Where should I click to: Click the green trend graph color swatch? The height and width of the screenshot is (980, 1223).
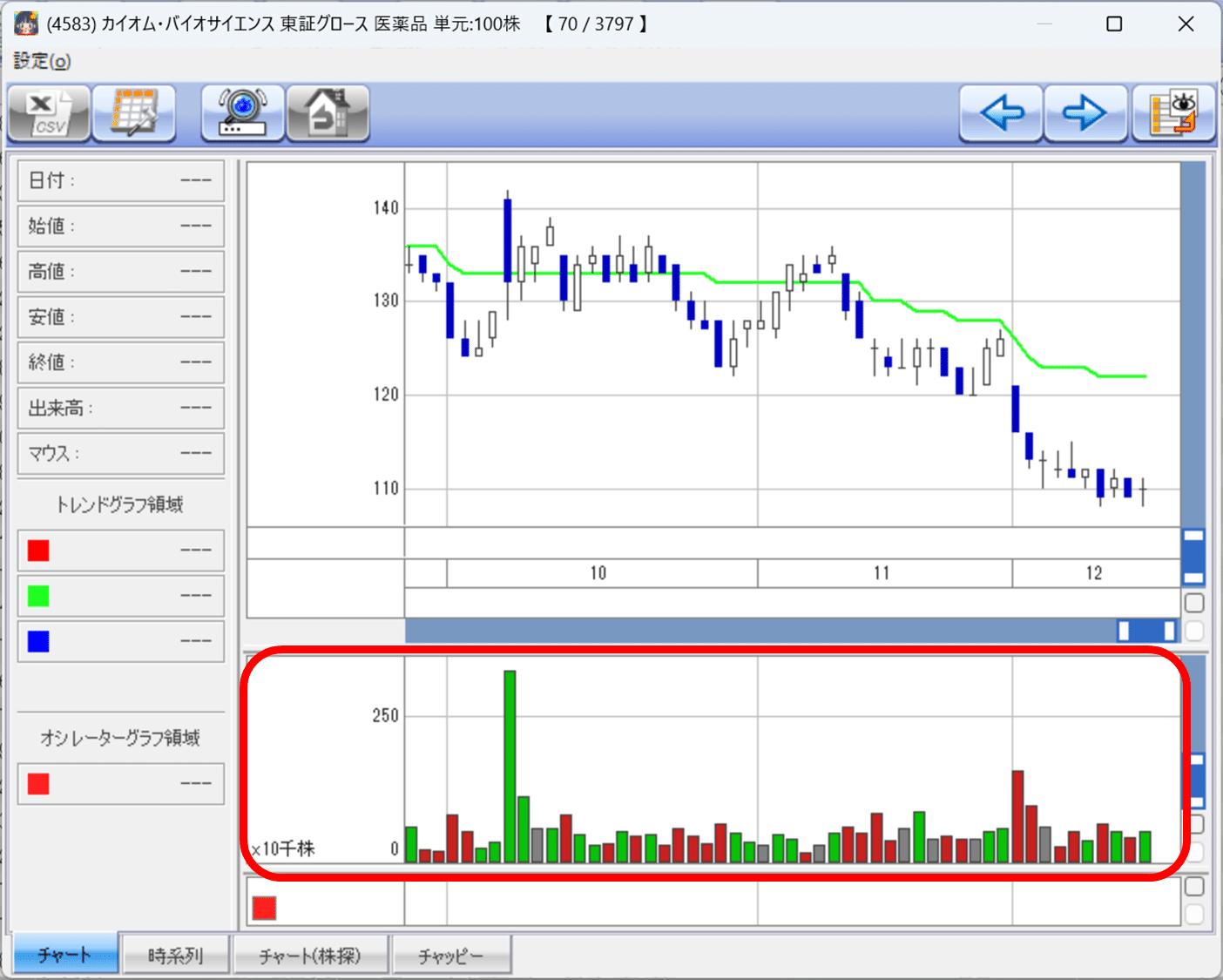38,596
